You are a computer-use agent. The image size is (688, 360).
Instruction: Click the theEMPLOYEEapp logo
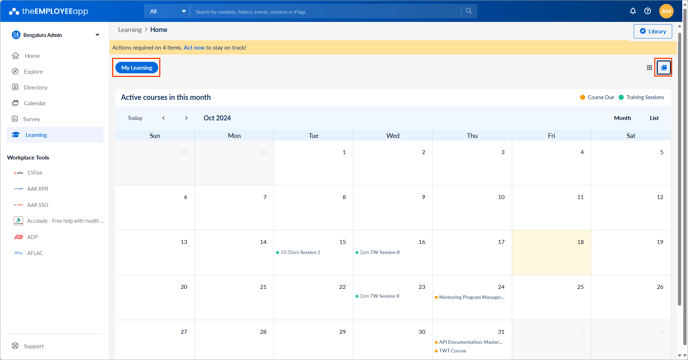pos(48,11)
